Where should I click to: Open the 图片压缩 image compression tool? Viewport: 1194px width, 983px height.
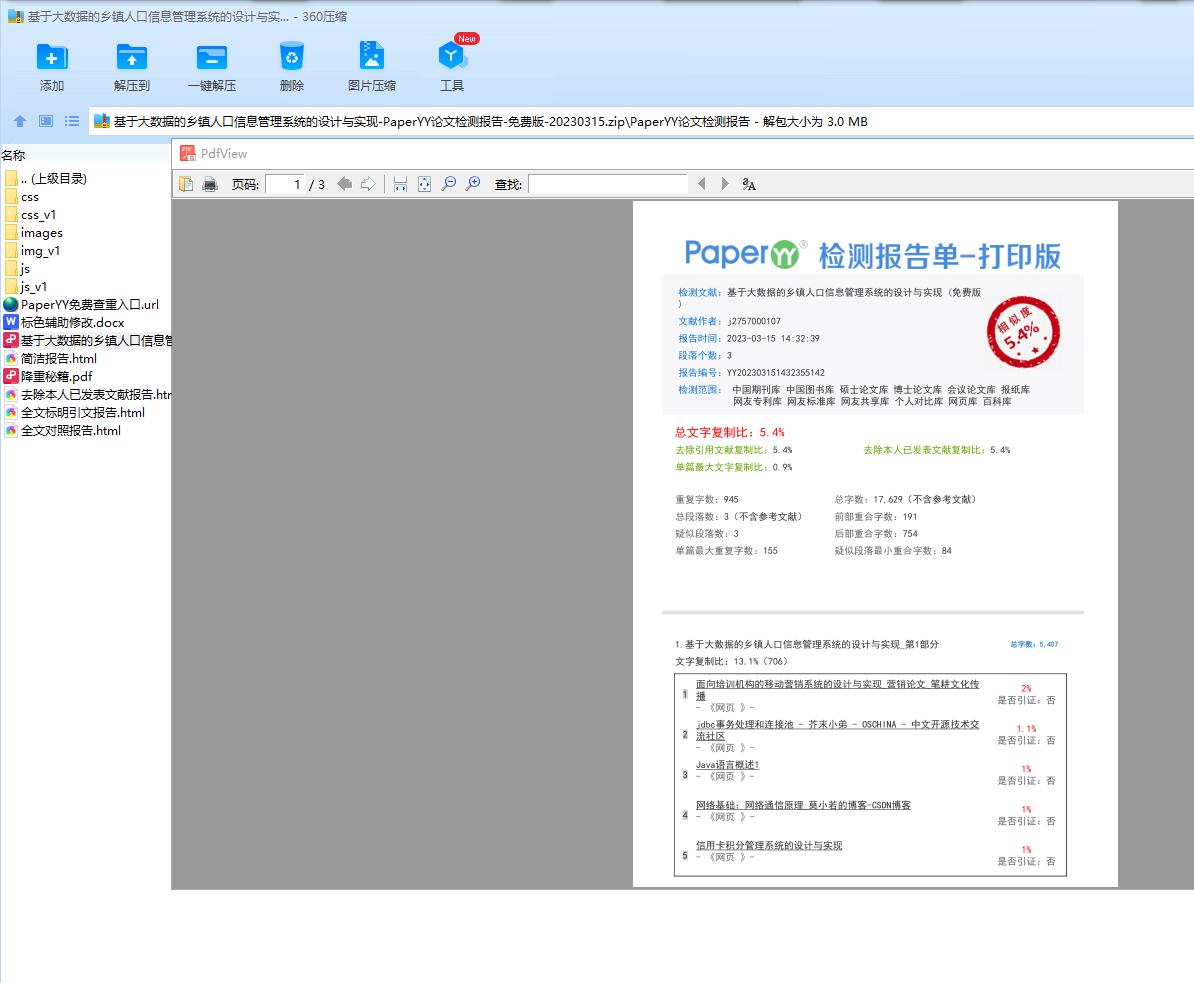click(x=372, y=57)
